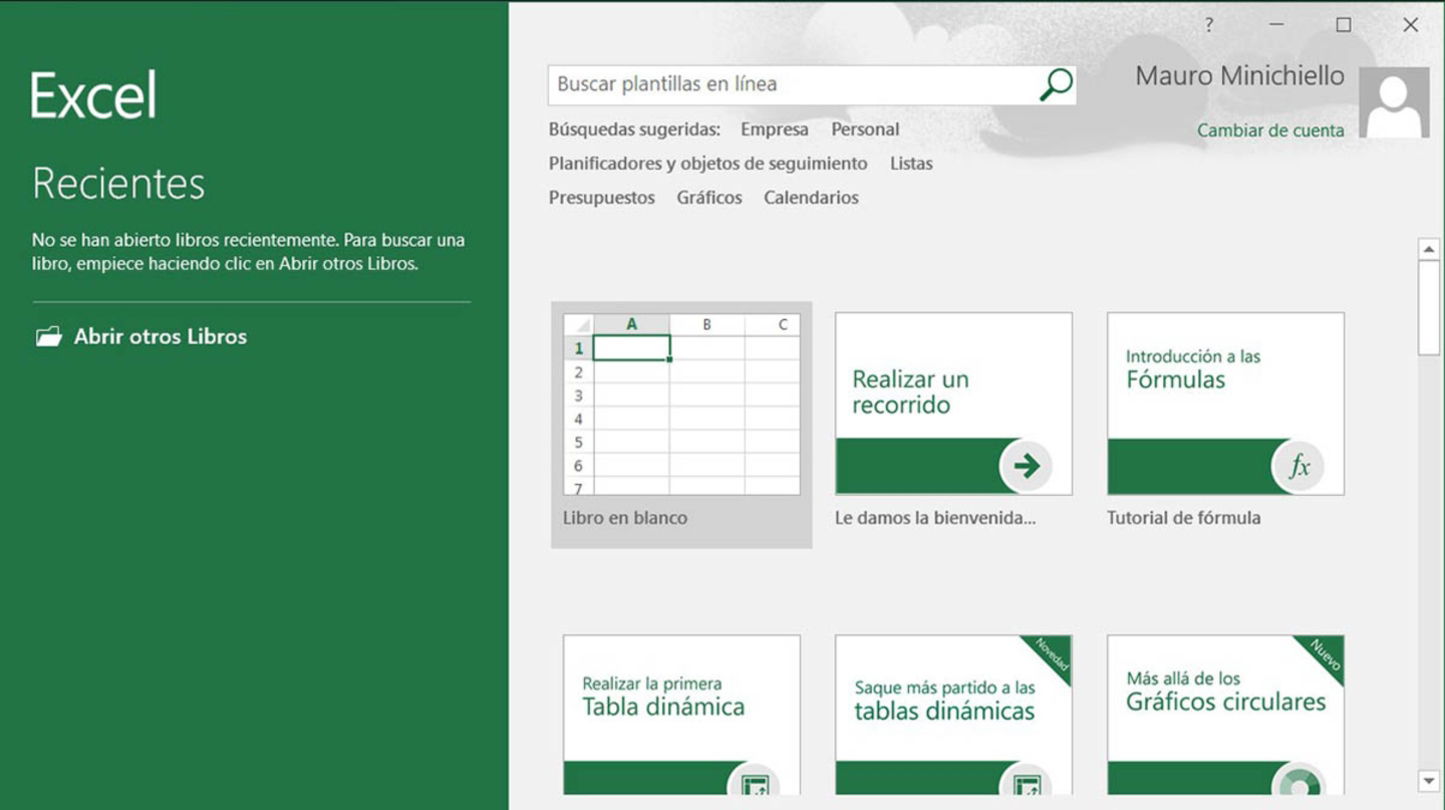The height and width of the screenshot is (810, 1445).
Task: Click the template list scrollbar thumb
Action: 1428,307
